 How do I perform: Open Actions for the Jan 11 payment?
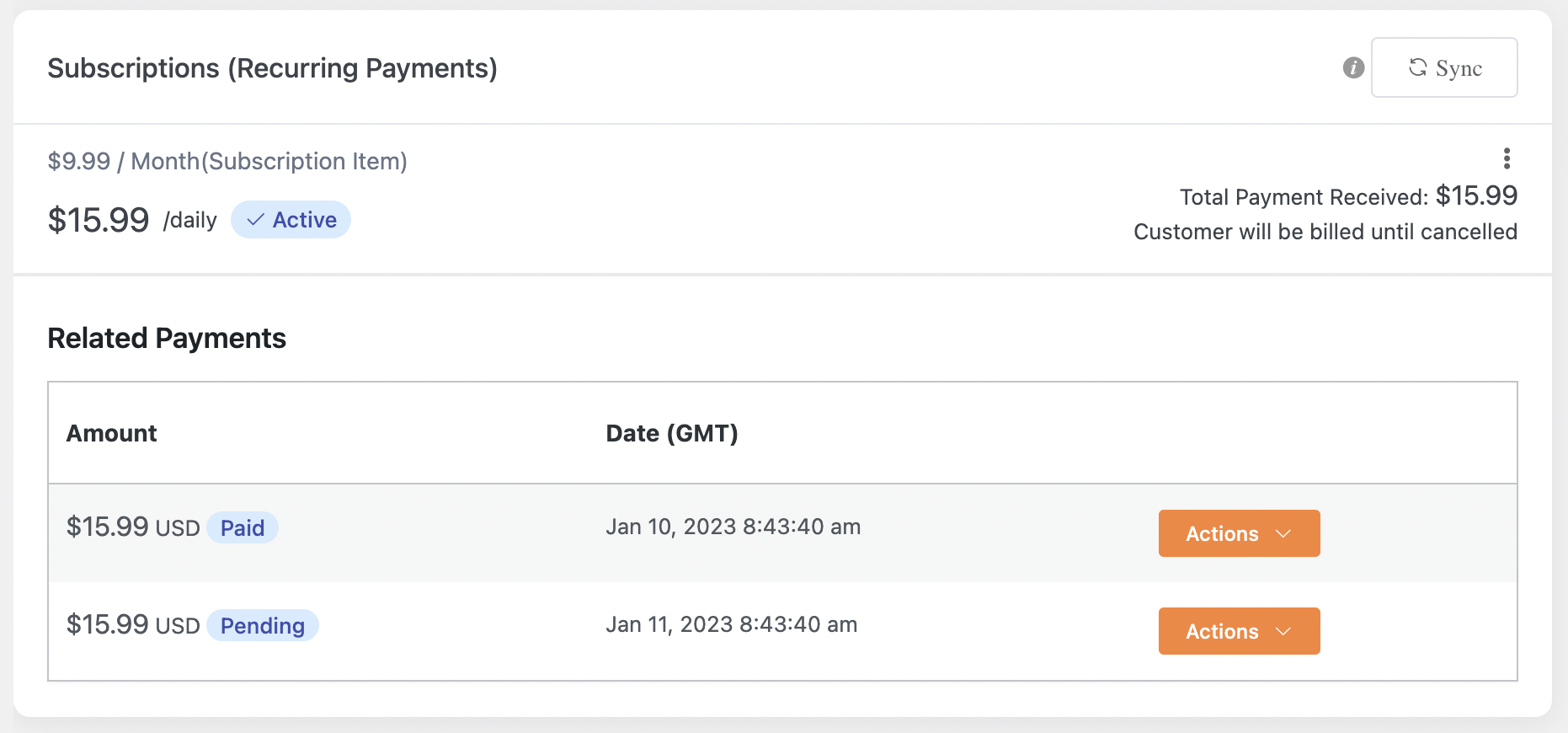pos(1238,631)
